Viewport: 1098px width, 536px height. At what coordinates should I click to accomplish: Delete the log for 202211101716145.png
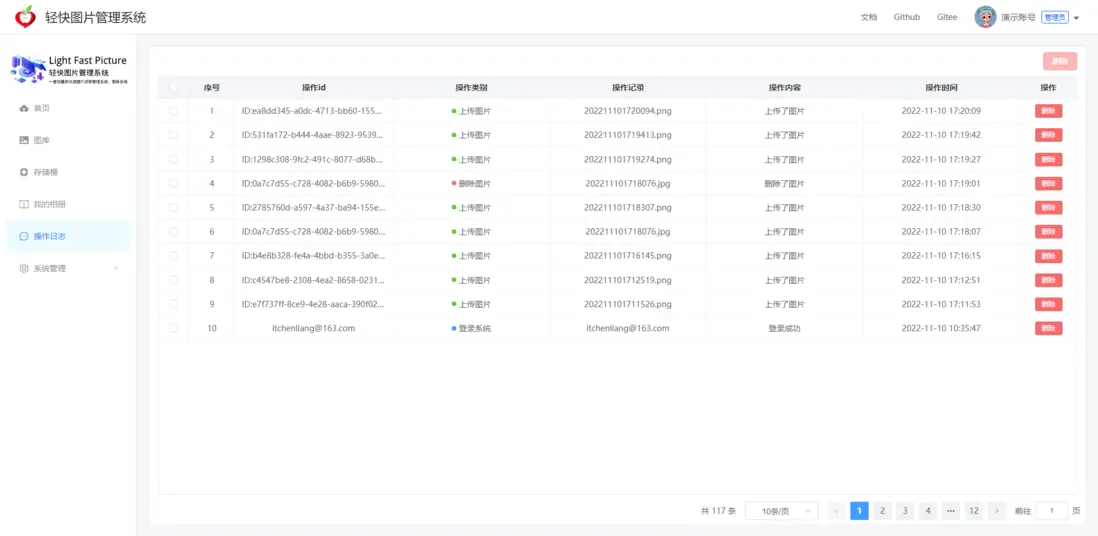(x=1048, y=256)
